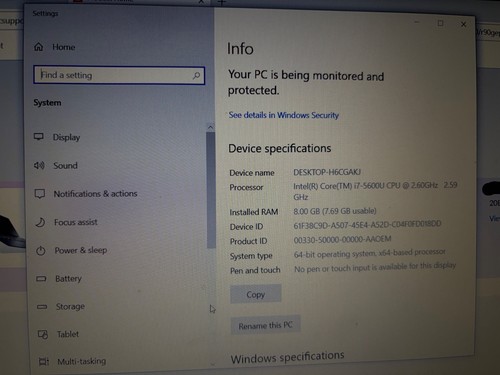Click the Battery icon

(x=41, y=278)
